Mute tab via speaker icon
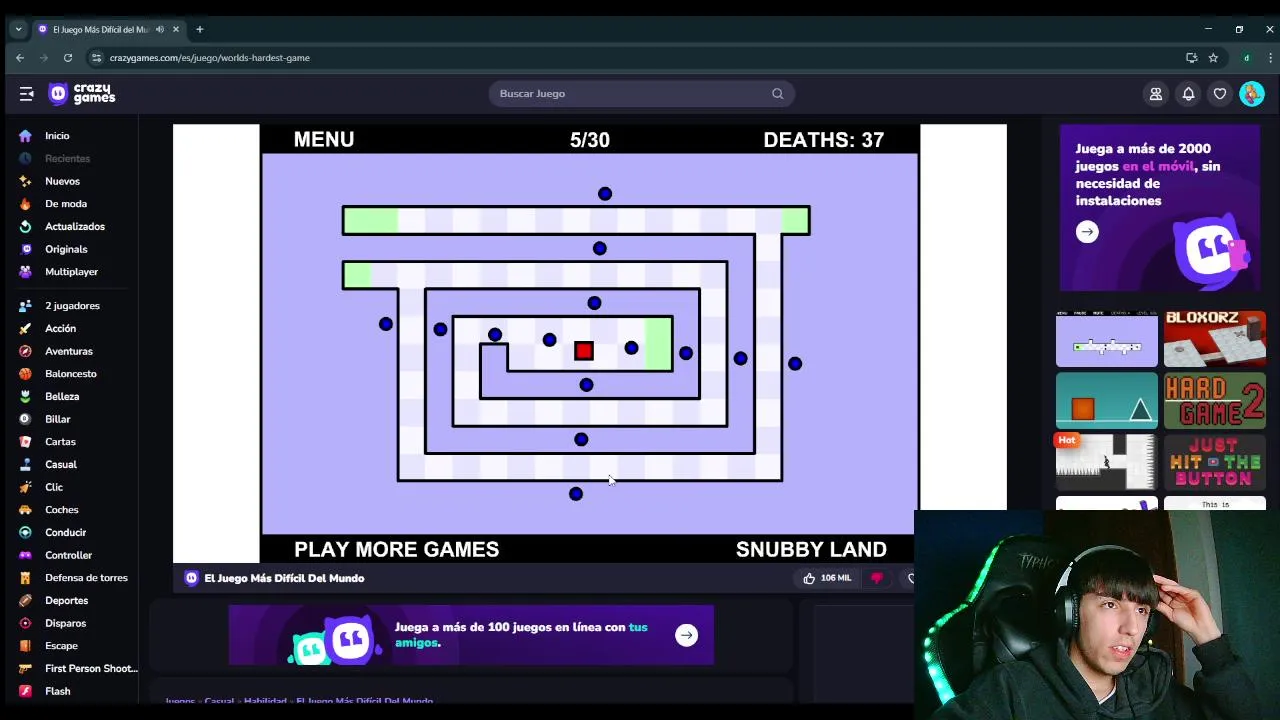The width and height of the screenshot is (1280, 720). pos(160,29)
